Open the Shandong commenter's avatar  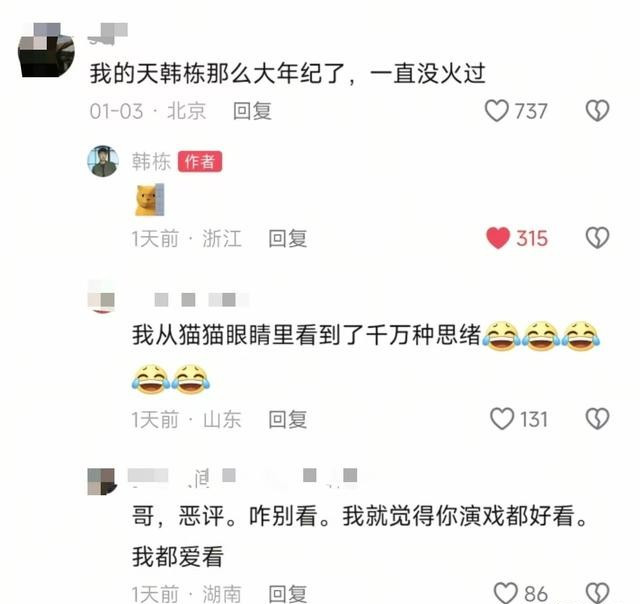tap(101, 297)
